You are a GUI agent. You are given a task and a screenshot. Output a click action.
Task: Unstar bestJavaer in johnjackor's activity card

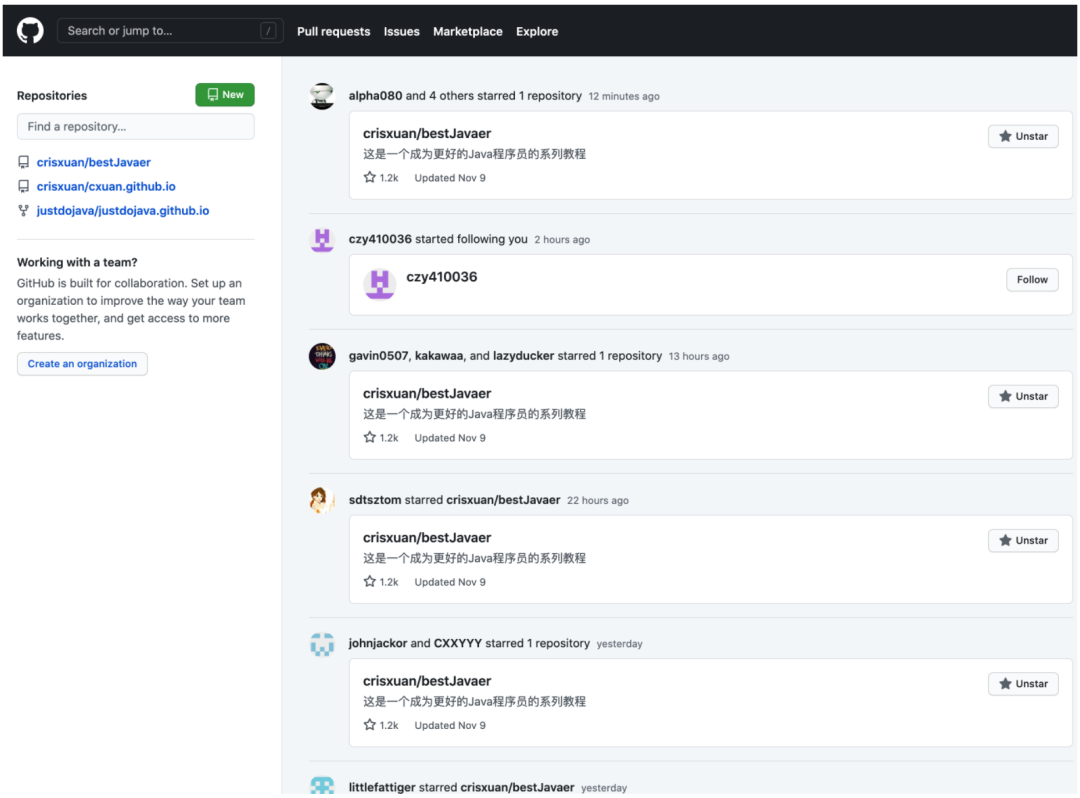click(1023, 684)
